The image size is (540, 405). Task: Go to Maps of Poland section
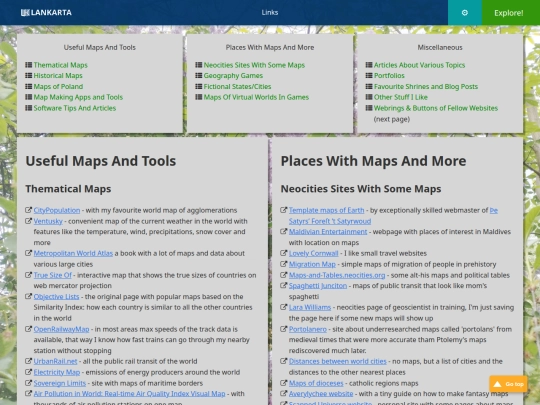(x=58, y=86)
